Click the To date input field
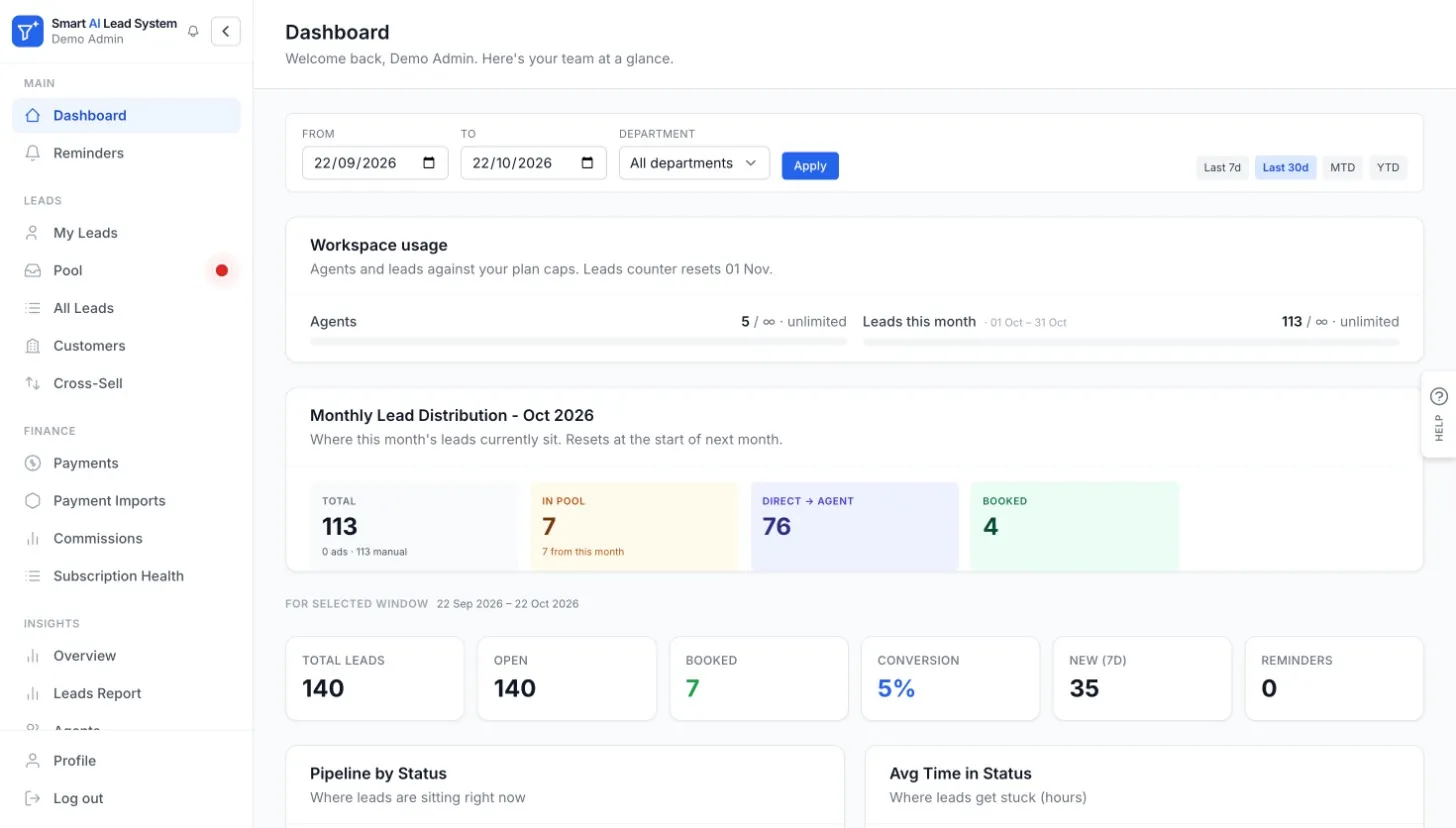1456x828 pixels. pos(533,163)
